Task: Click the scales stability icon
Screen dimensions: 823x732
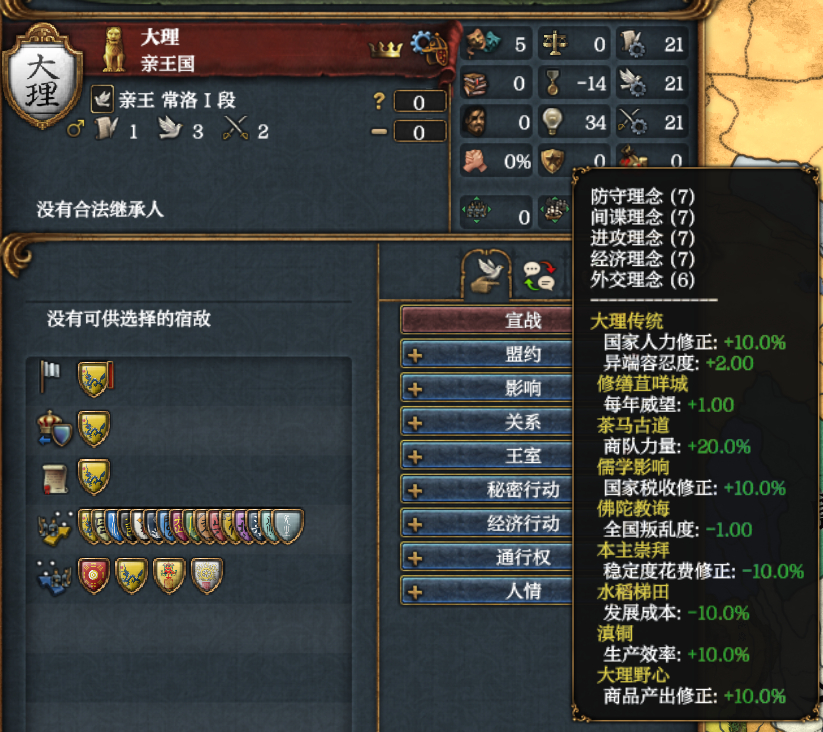Action: tap(555, 44)
